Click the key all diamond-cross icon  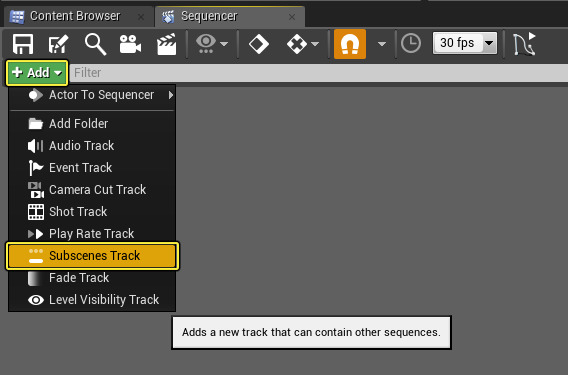tap(297, 44)
